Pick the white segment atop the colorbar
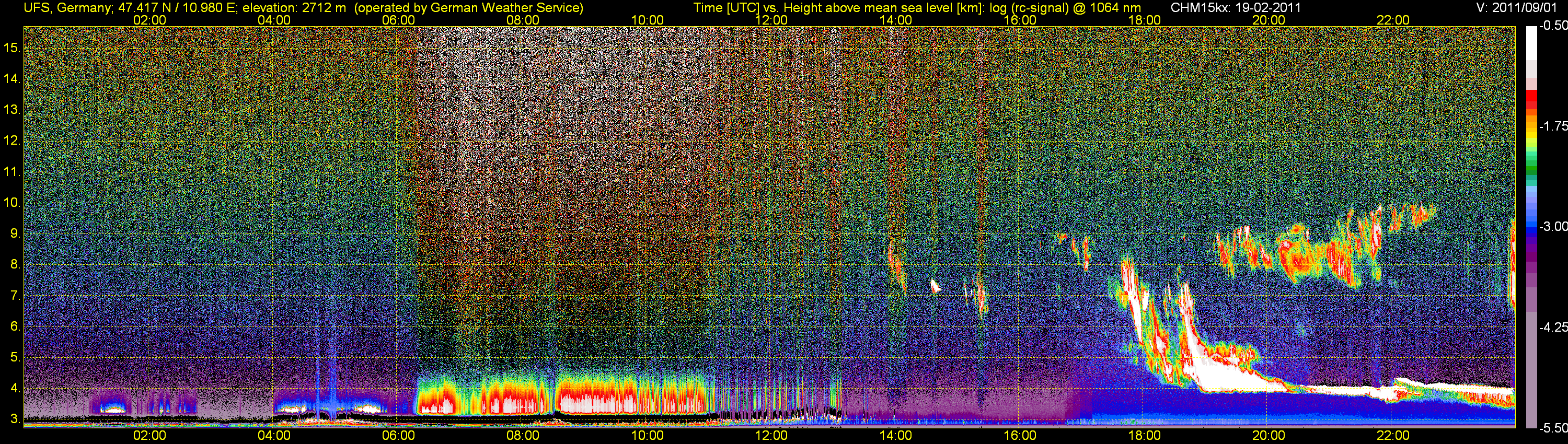The width and height of the screenshot is (1568, 444). click(1531, 43)
